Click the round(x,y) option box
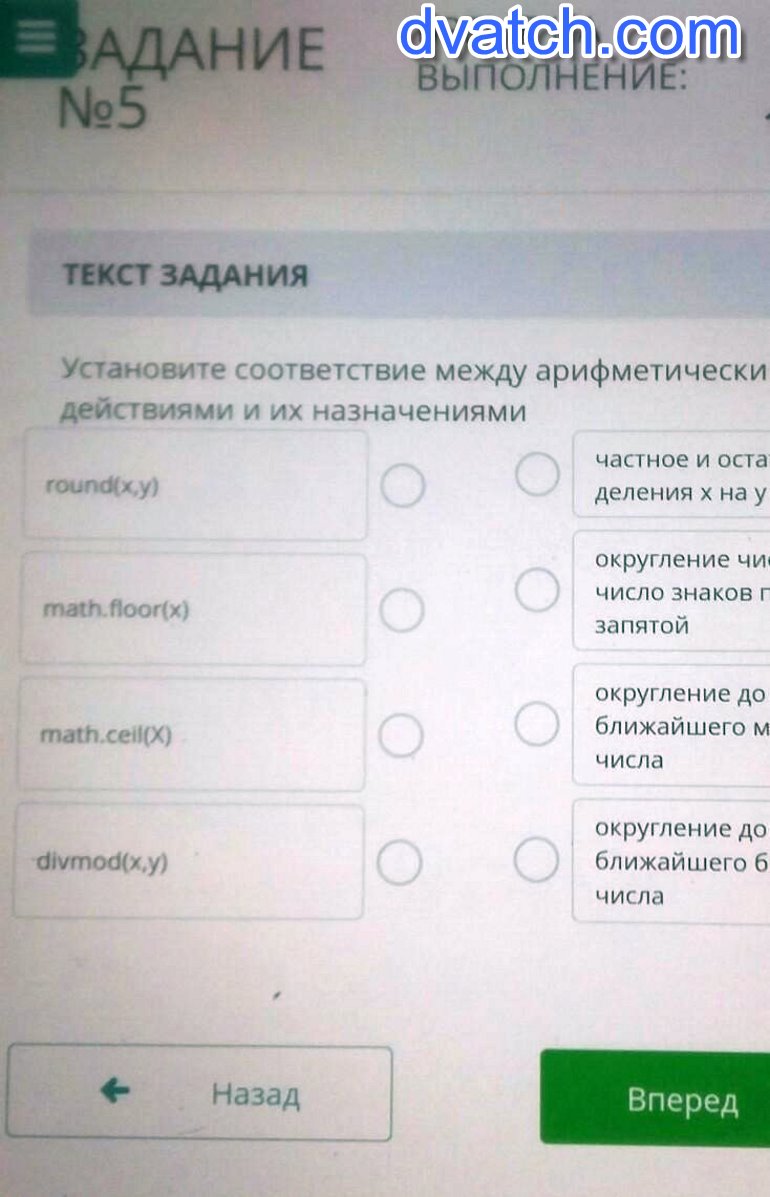 pyautogui.click(x=194, y=486)
